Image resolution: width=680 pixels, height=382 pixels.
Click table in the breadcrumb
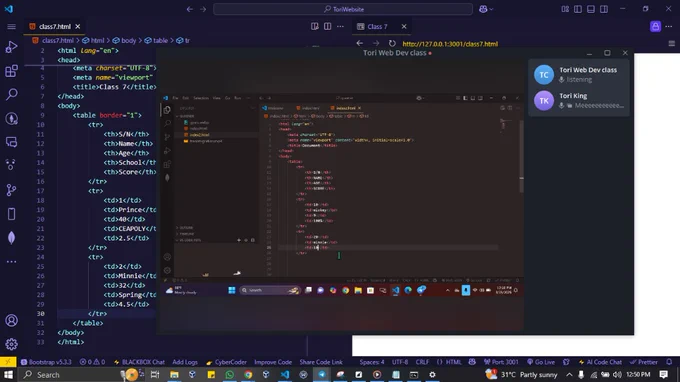pos(160,40)
